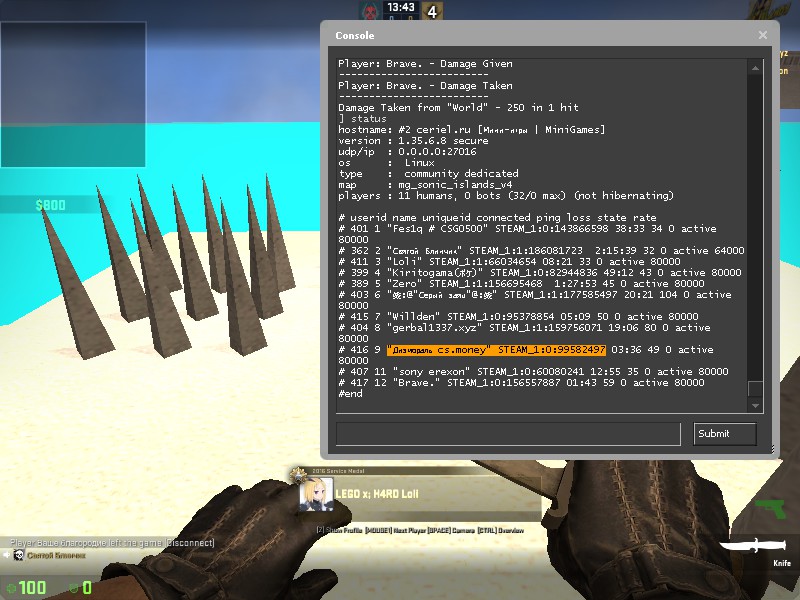
Task: Click the console vertical scrollbar track
Action: pos(753,230)
